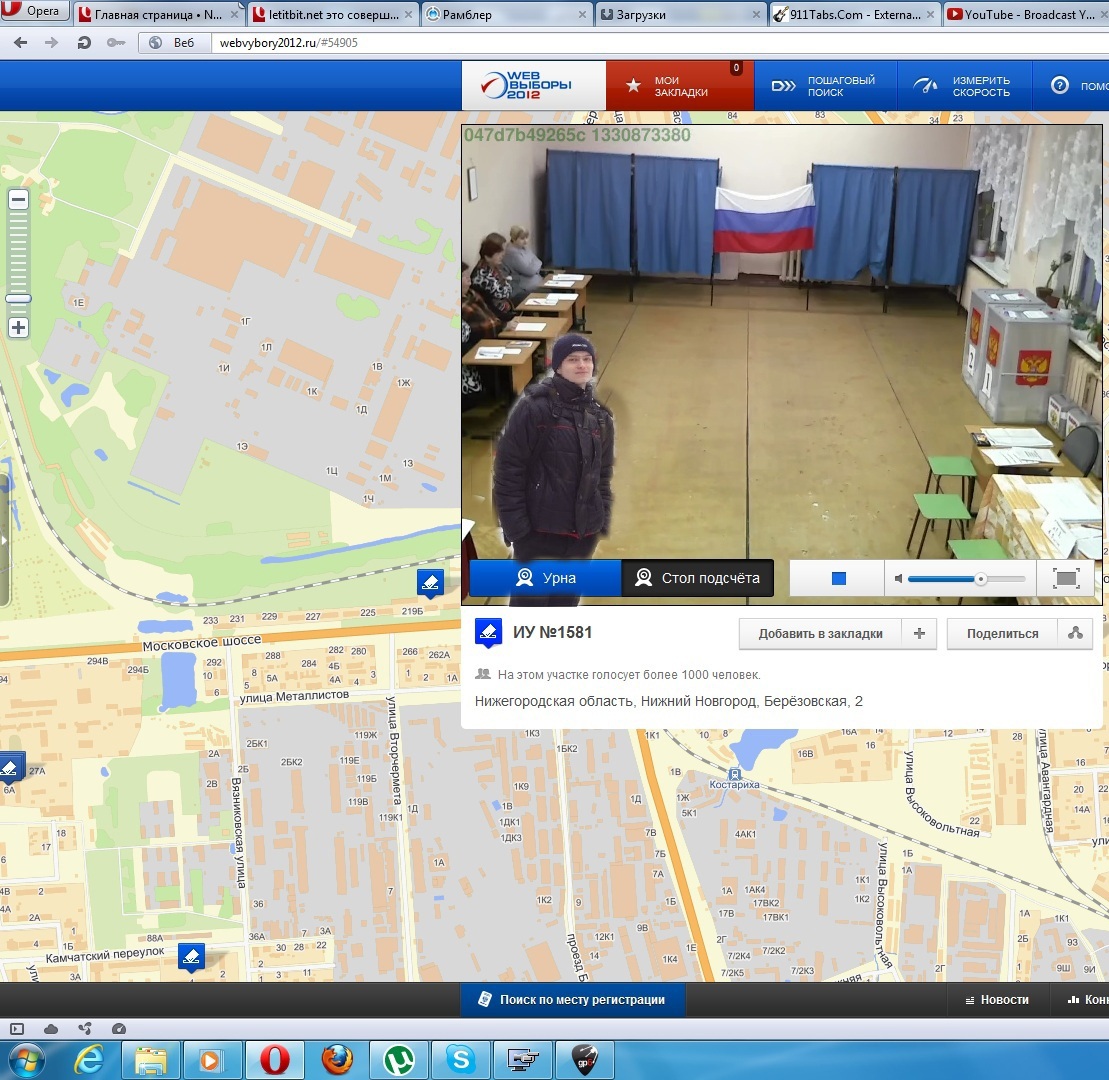Viewport: 1109px width, 1080px height.
Task: Switch to the Загрузки tab
Action: (680, 14)
